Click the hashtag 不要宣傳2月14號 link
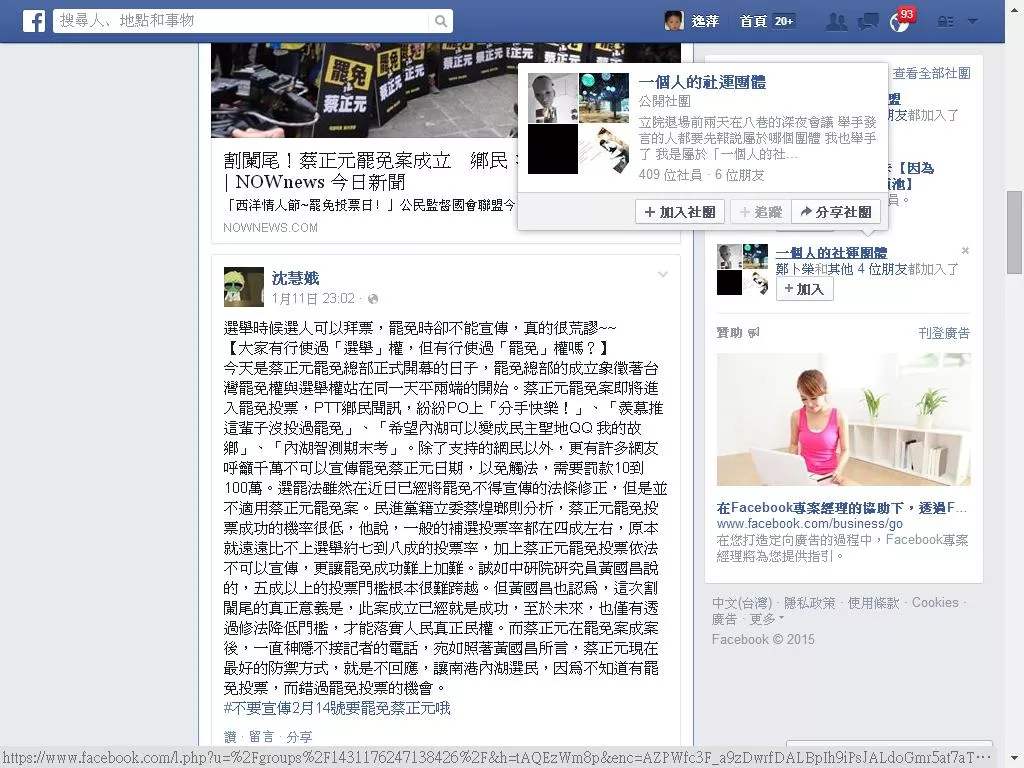Image resolution: width=1024 pixels, height=768 pixels. [337, 709]
